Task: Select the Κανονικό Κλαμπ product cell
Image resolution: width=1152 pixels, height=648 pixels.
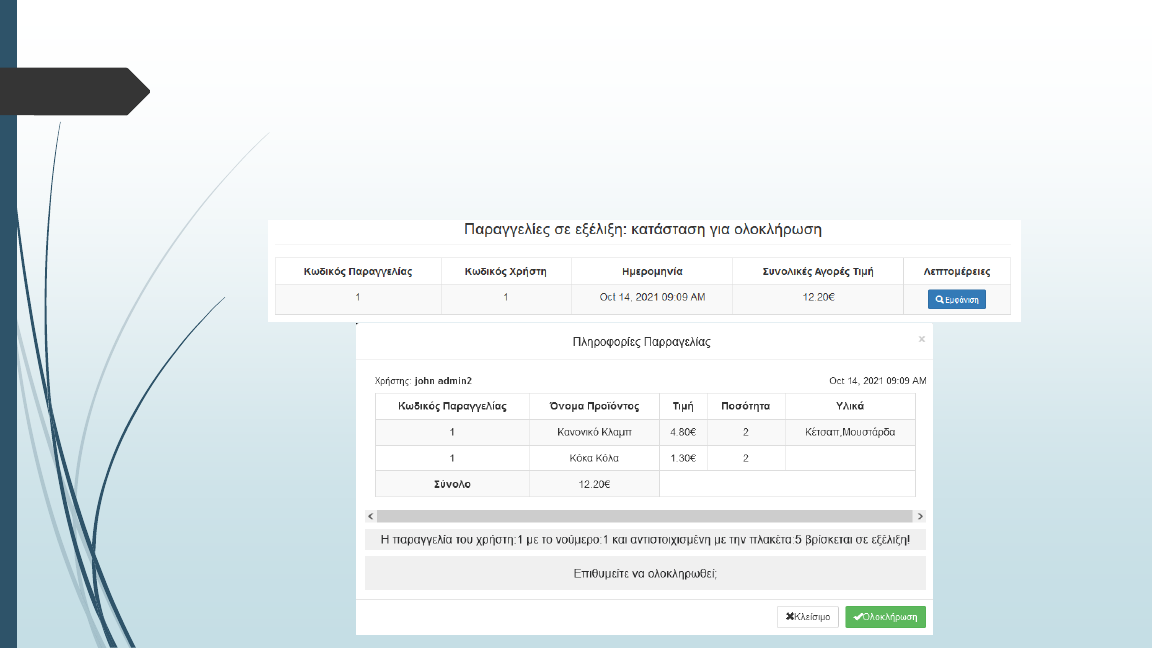Action: coord(594,432)
